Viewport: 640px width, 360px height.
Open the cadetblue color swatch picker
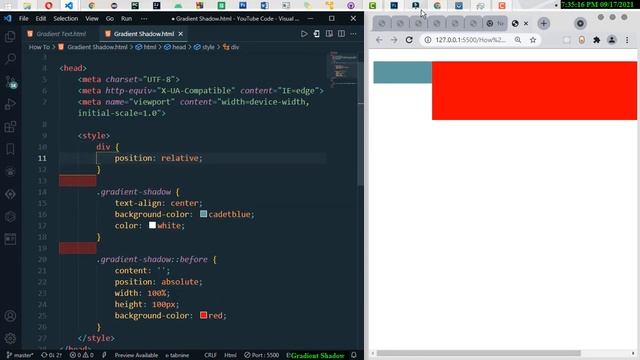pyautogui.click(x=203, y=214)
